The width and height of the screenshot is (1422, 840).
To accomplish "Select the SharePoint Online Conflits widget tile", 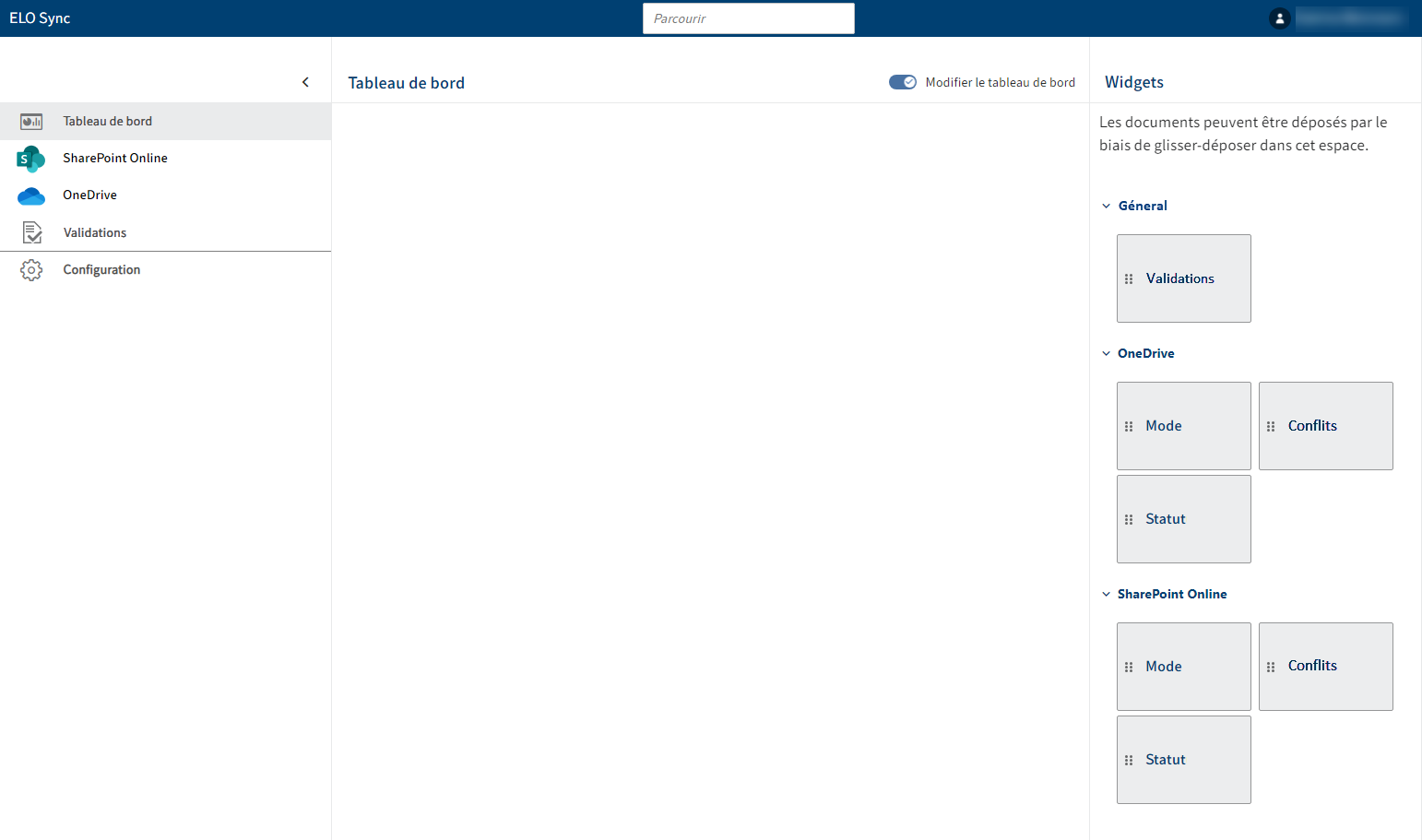I will 1326,667.
